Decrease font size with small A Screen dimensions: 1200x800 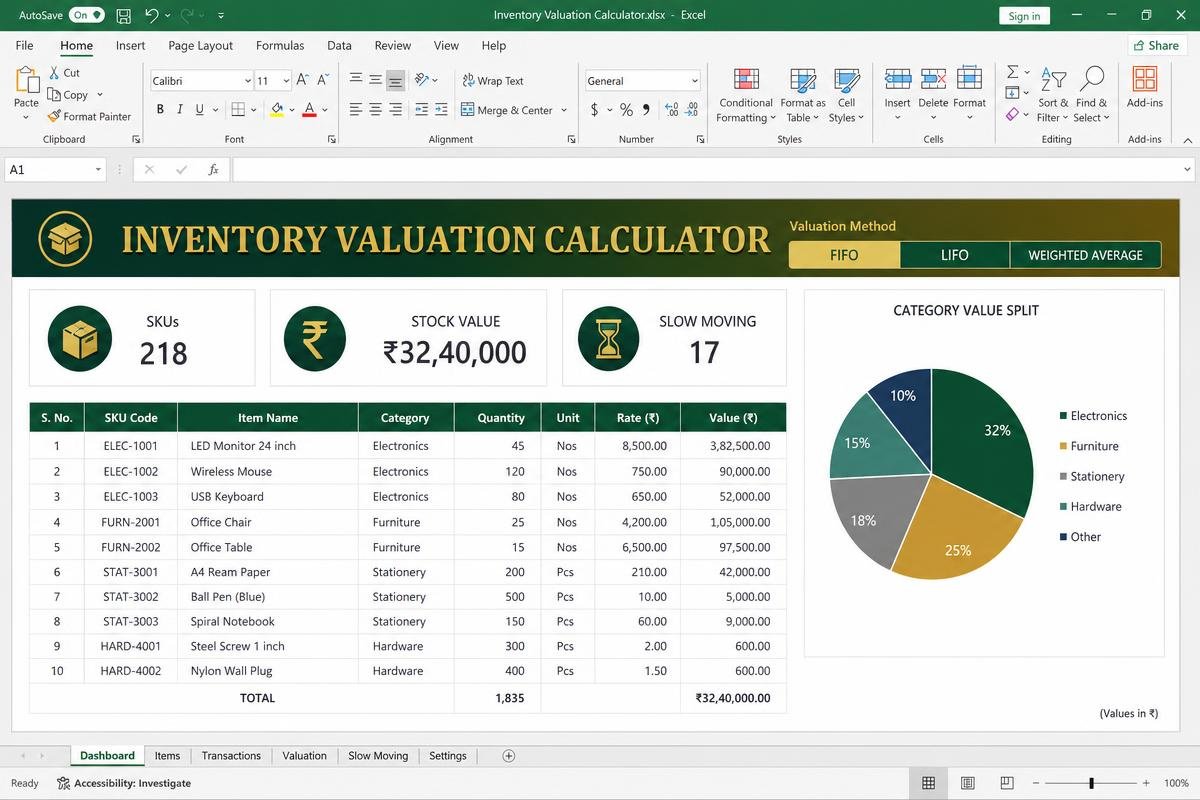coord(323,80)
